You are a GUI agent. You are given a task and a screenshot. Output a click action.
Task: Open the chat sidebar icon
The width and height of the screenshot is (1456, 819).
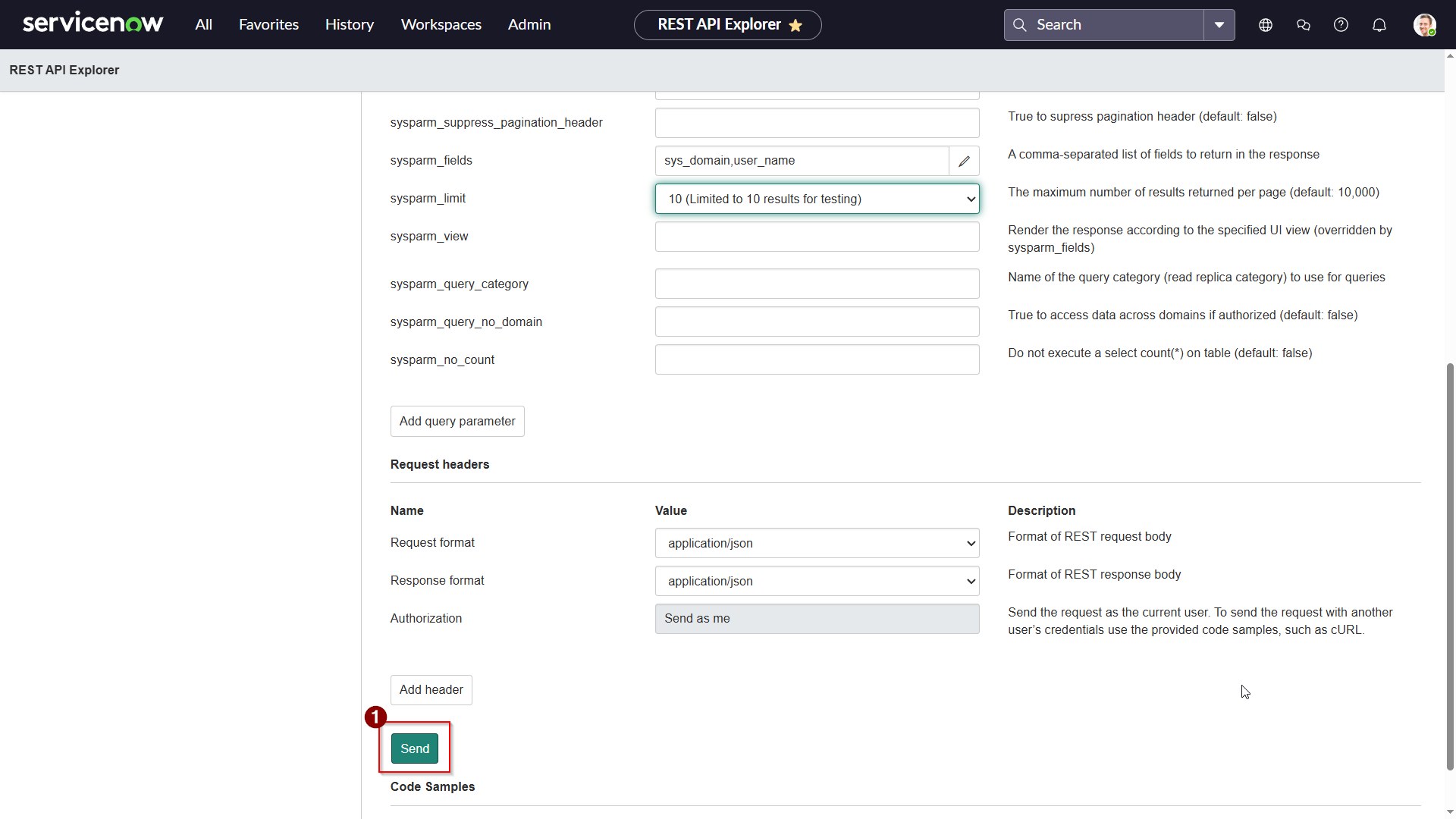click(x=1304, y=25)
